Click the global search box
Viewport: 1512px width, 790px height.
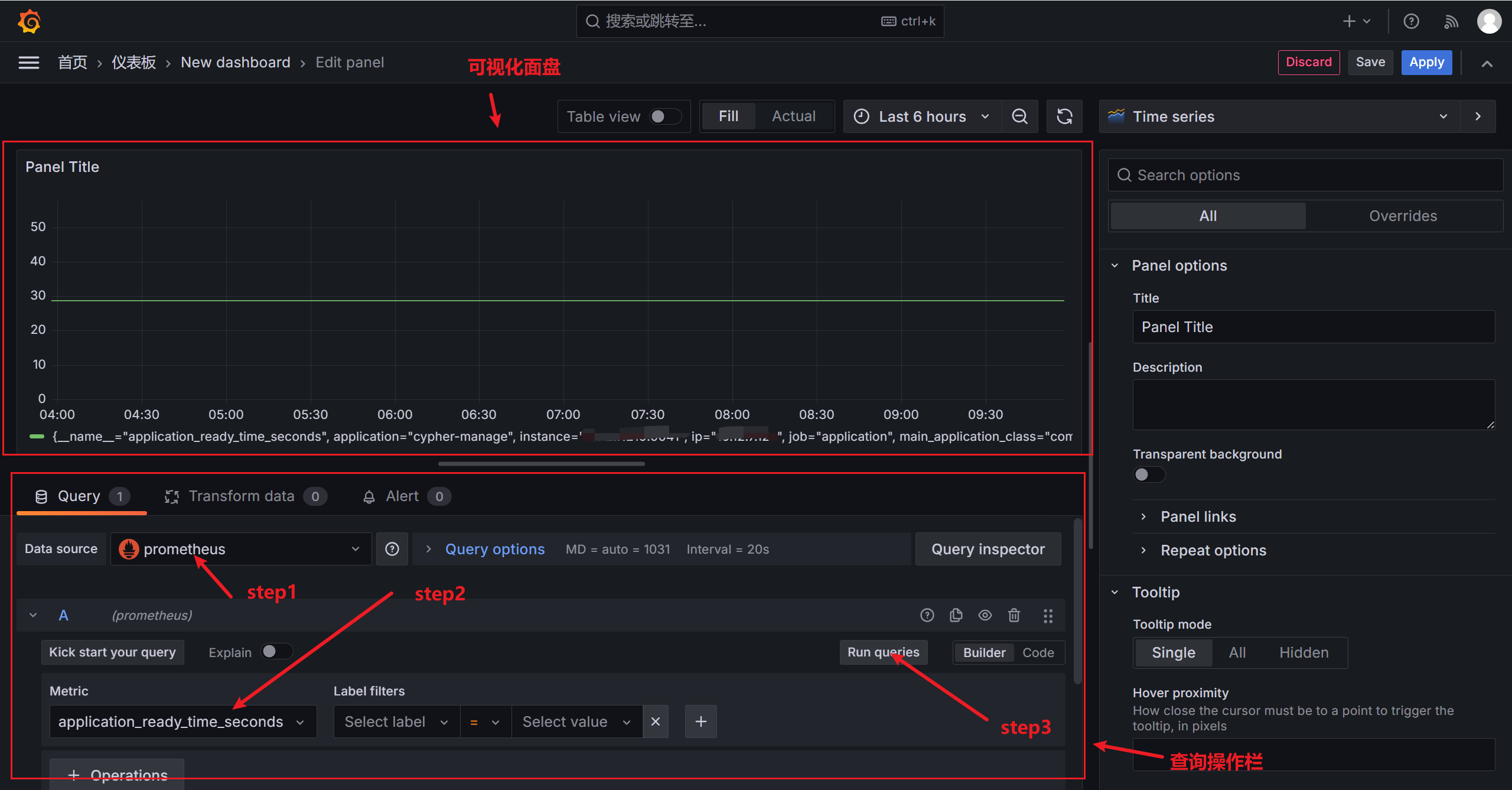click(x=760, y=21)
